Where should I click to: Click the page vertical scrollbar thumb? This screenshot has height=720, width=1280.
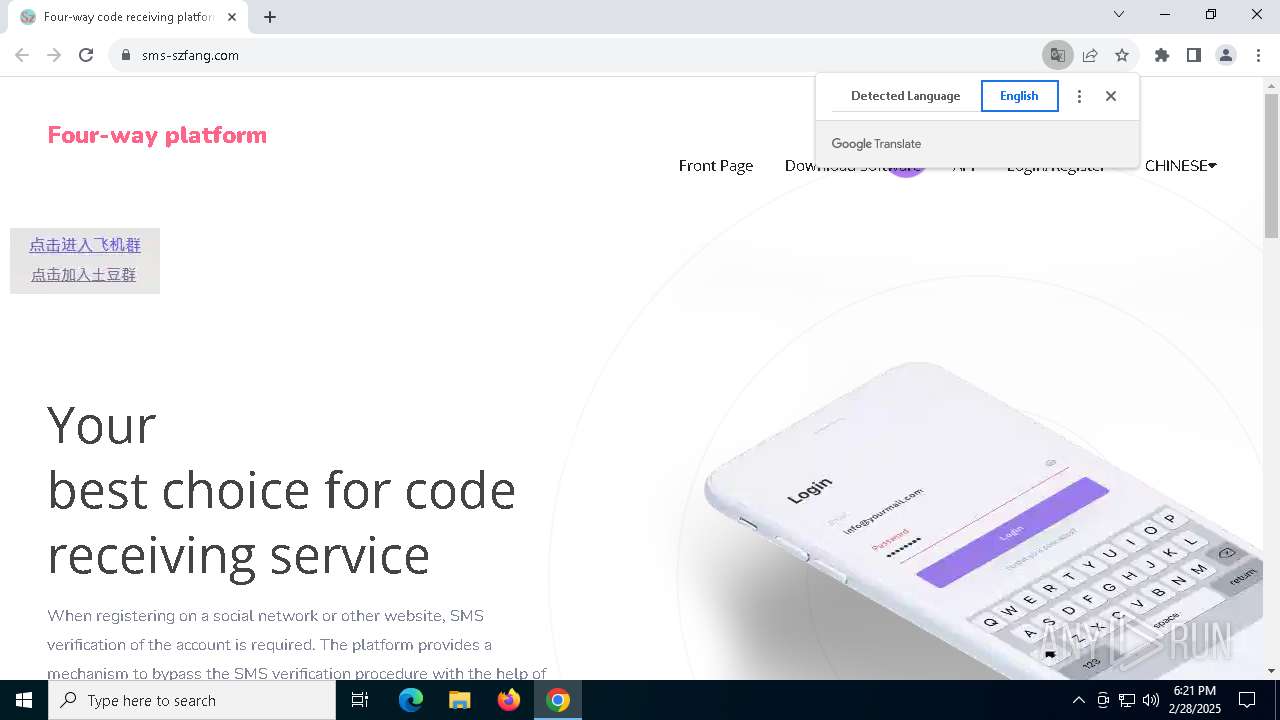coord(1271,165)
